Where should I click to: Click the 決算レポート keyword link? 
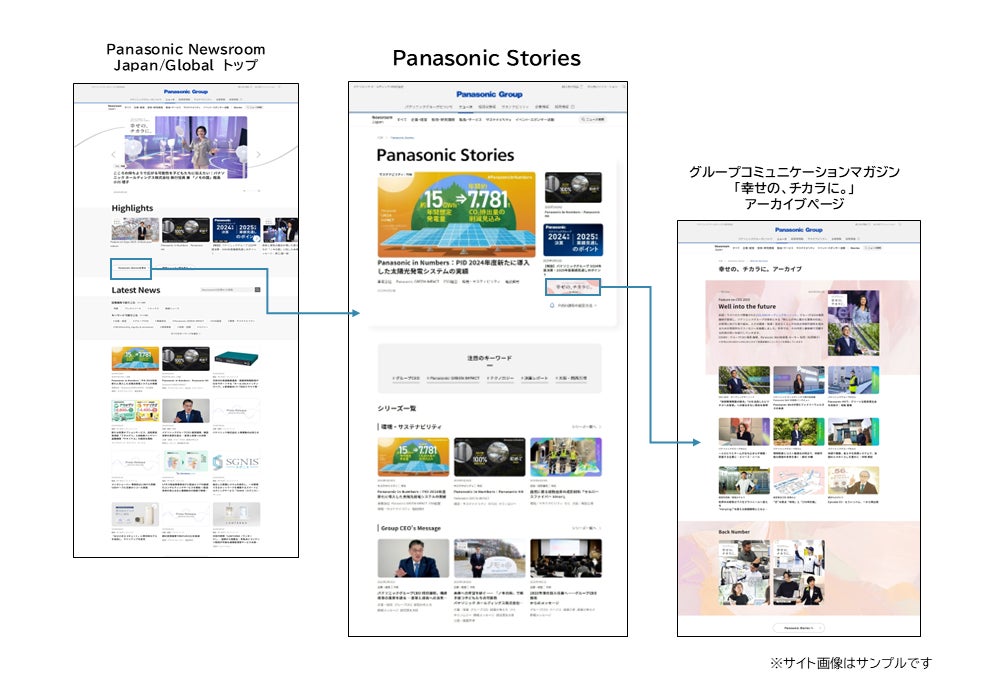(534, 378)
